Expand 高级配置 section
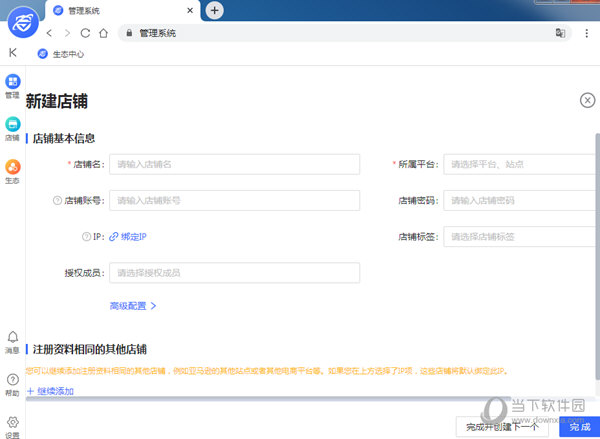 (x=133, y=306)
